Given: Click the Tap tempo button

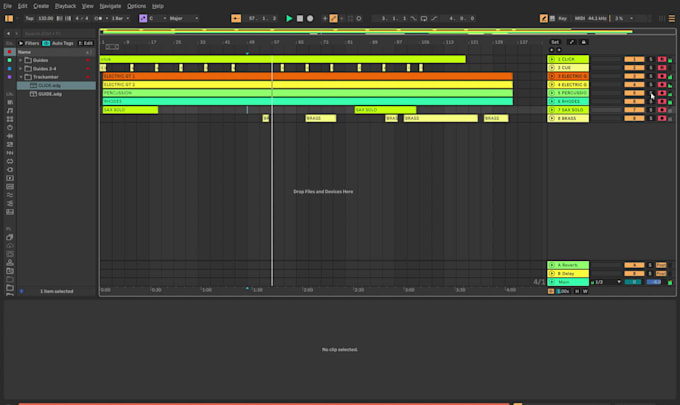Looking at the screenshot, I should coord(29,18).
